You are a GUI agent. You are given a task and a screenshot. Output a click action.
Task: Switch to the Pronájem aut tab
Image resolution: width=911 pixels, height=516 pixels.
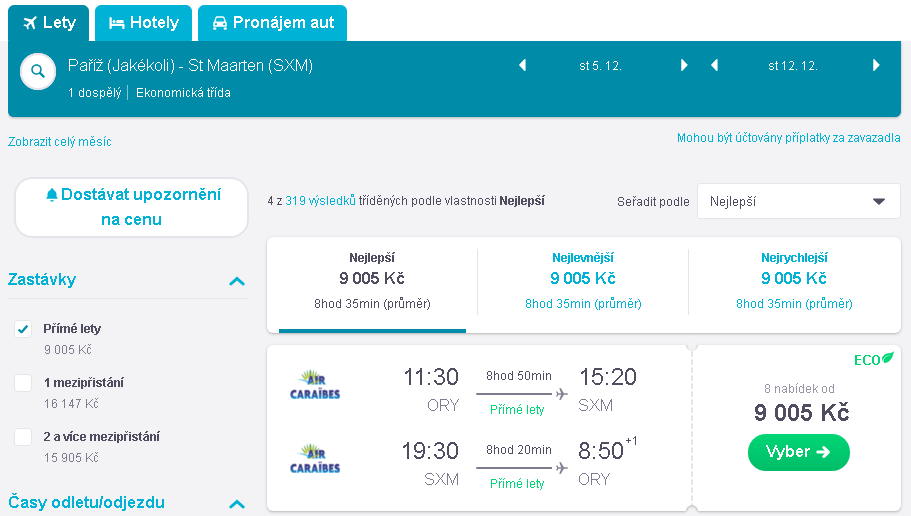pos(272,23)
